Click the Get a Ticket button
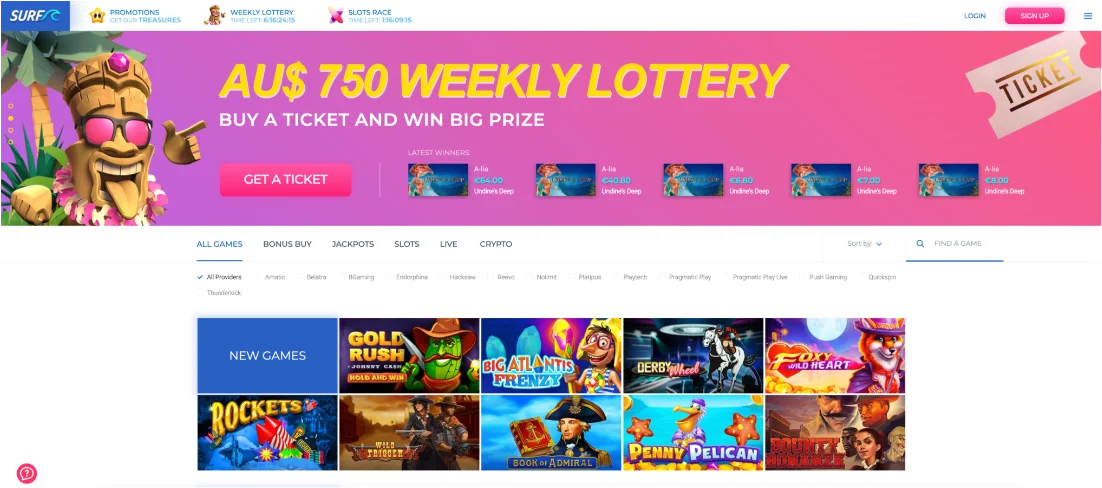 pyautogui.click(x=285, y=179)
